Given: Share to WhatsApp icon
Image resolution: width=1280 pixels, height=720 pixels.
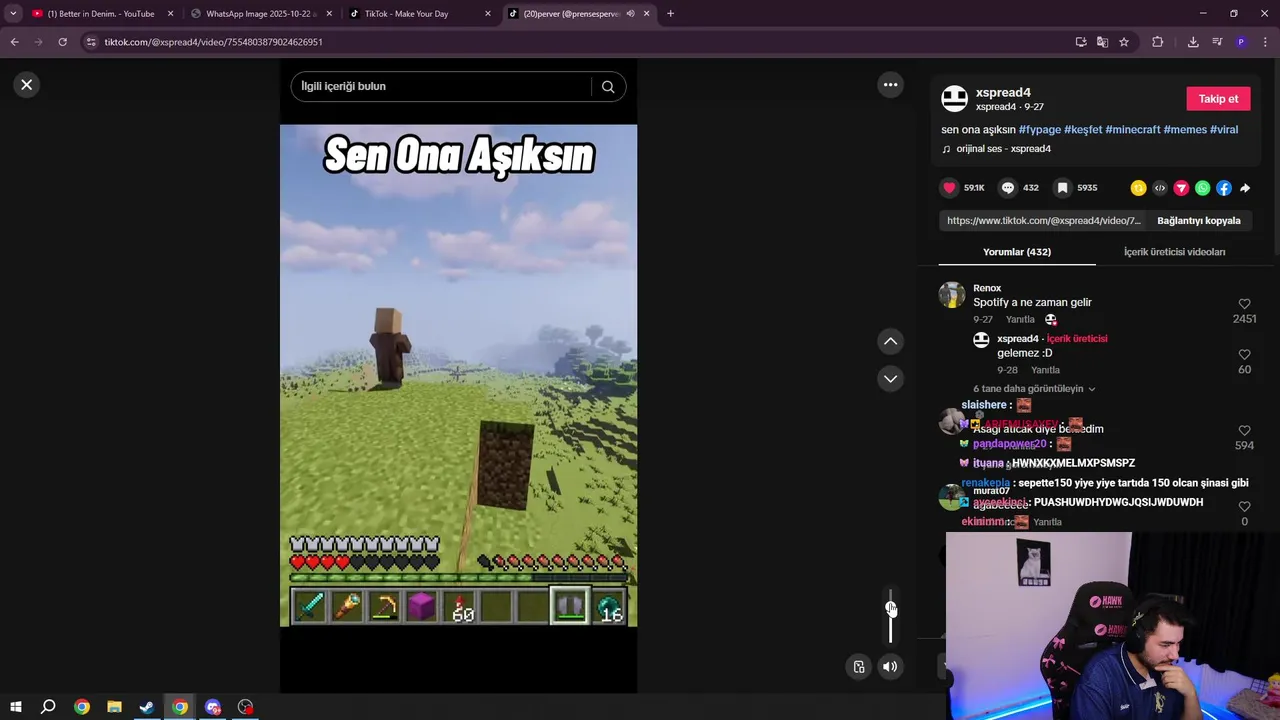Looking at the screenshot, I should coord(1203,188).
